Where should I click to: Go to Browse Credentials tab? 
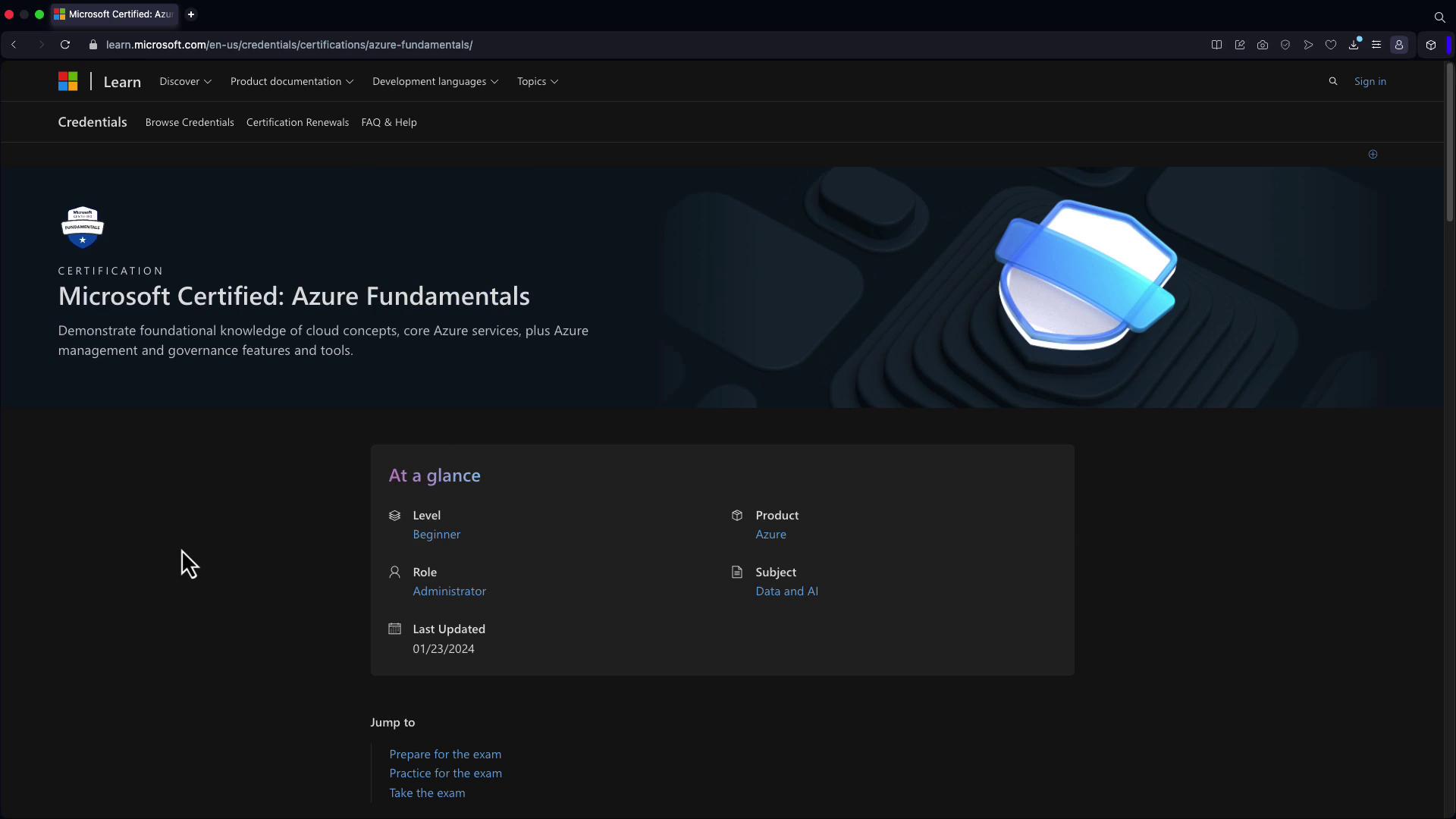pyautogui.click(x=190, y=122)
